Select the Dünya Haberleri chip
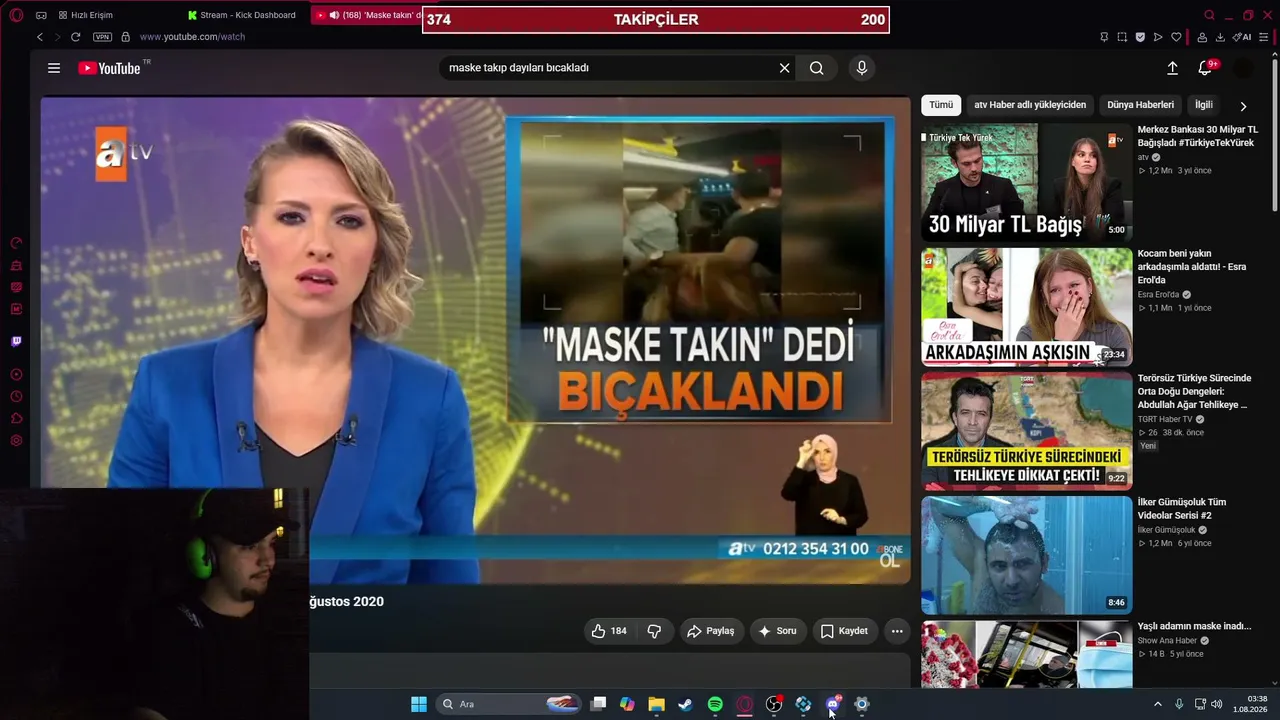 pyautogui.click(x=1140, y=105)
